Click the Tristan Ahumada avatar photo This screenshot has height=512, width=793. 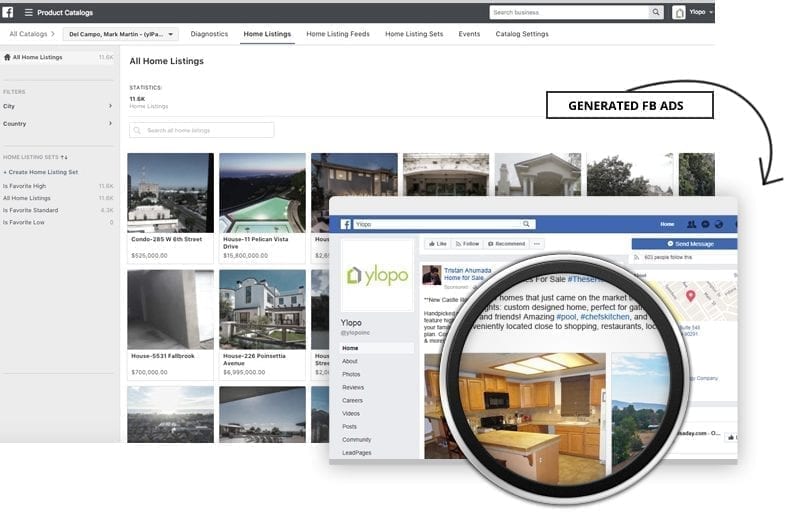432,275
